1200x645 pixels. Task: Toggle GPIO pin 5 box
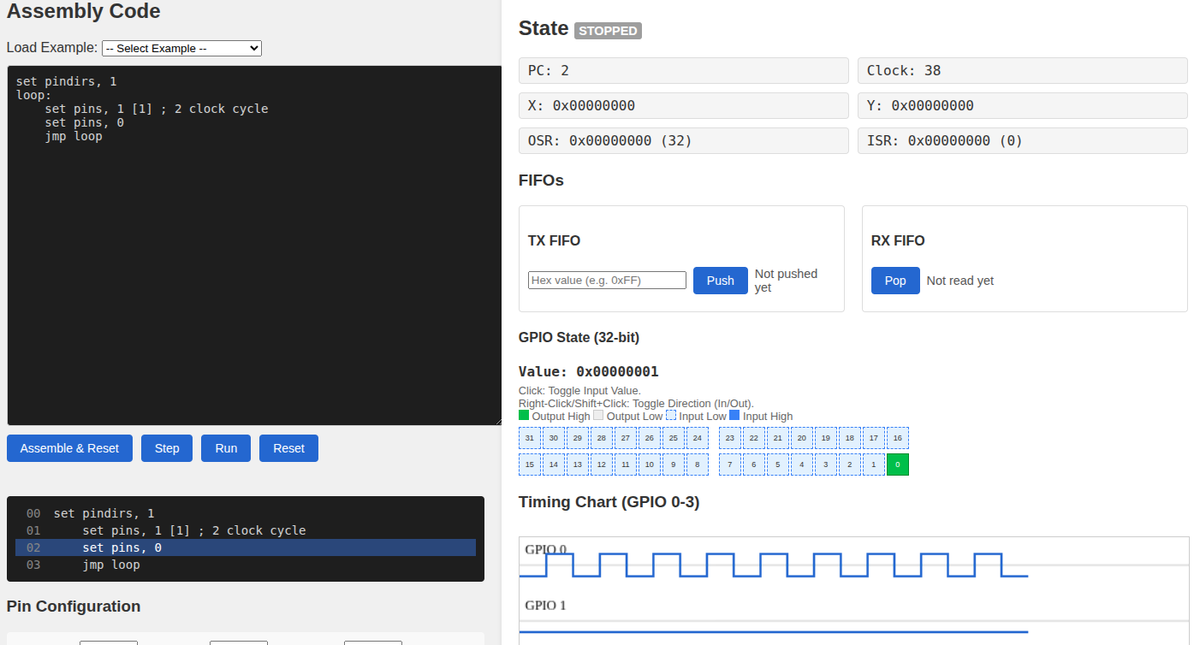[x=778, y=464]
